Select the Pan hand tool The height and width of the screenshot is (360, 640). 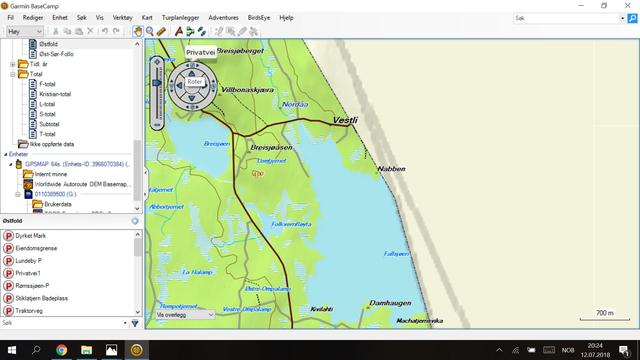[138, 31]
